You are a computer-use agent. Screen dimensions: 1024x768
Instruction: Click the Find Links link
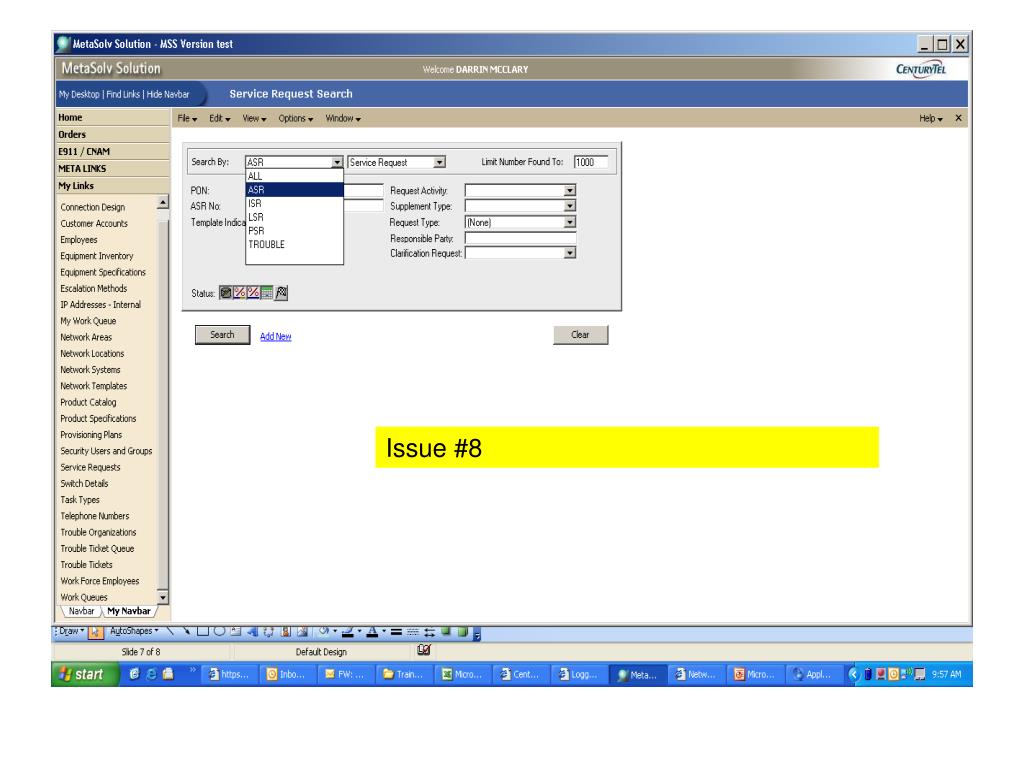[123, 94]
